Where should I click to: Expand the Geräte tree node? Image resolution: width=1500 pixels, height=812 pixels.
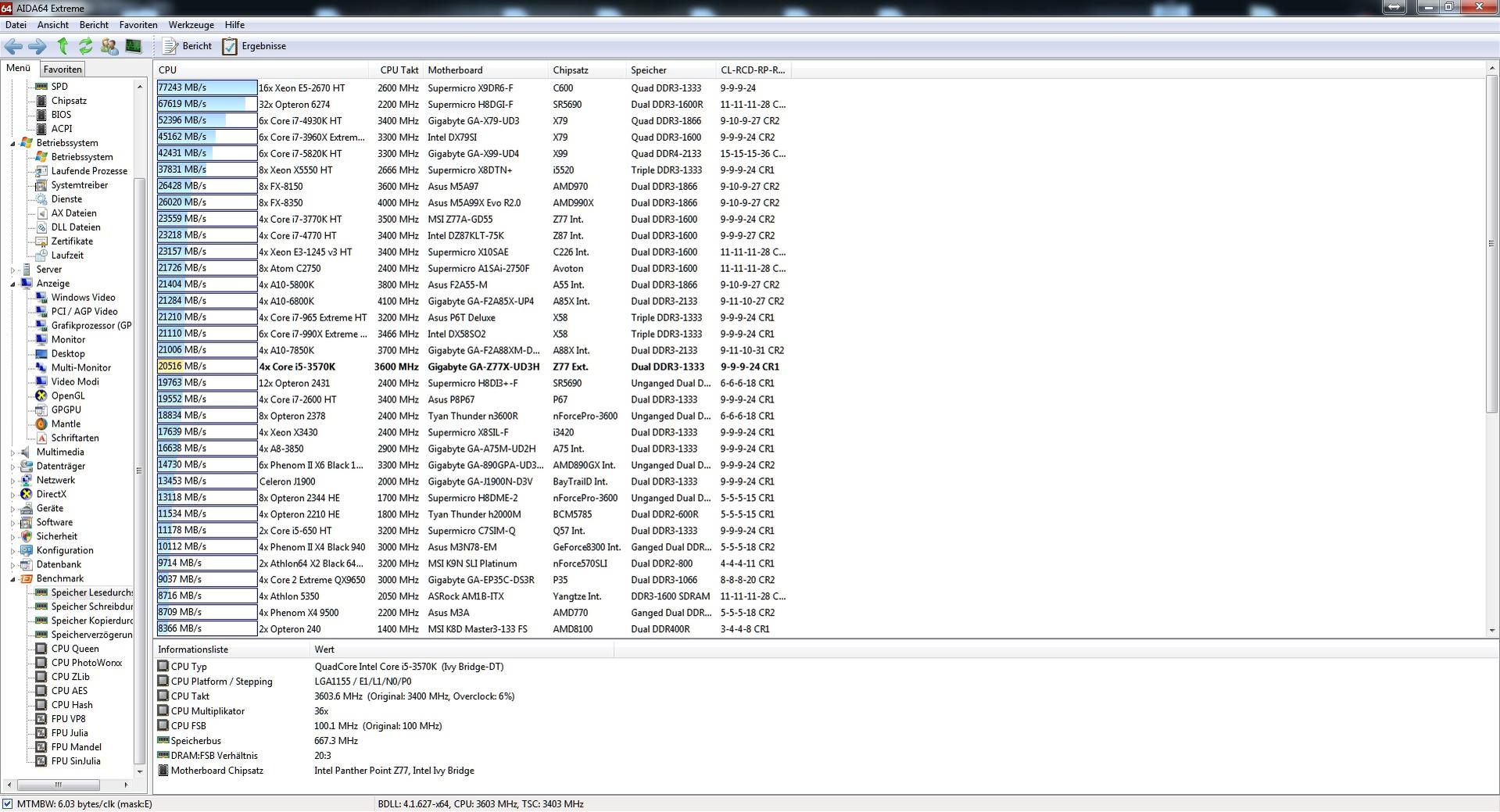13,509
